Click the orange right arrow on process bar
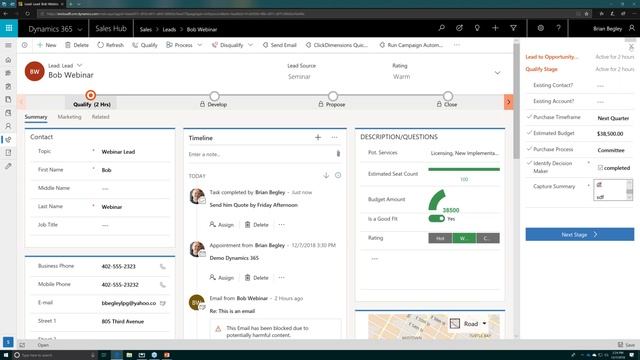The height and width of the screenshot is (360, 640). point(509,102)
